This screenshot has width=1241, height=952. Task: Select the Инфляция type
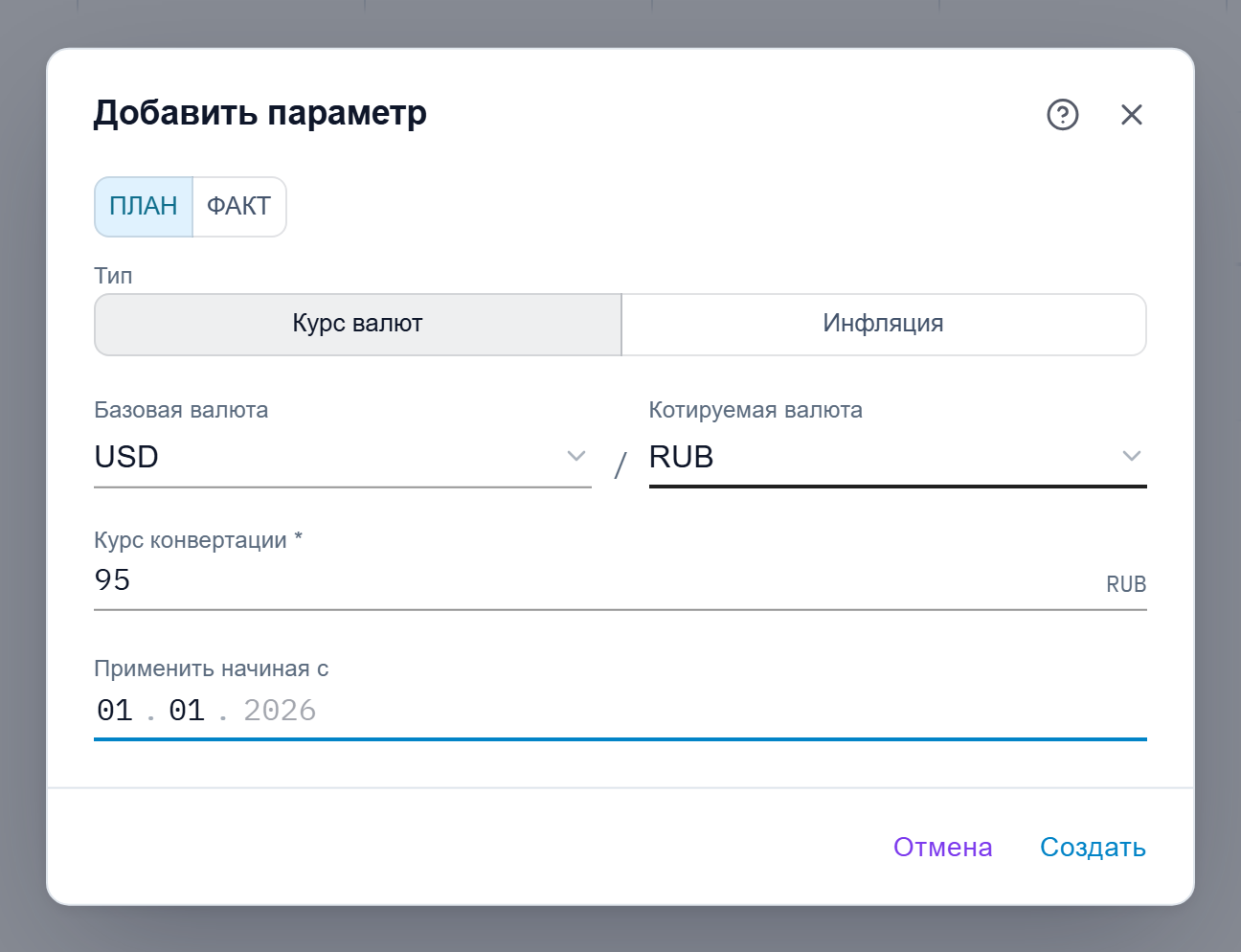(x=884, y=324)
